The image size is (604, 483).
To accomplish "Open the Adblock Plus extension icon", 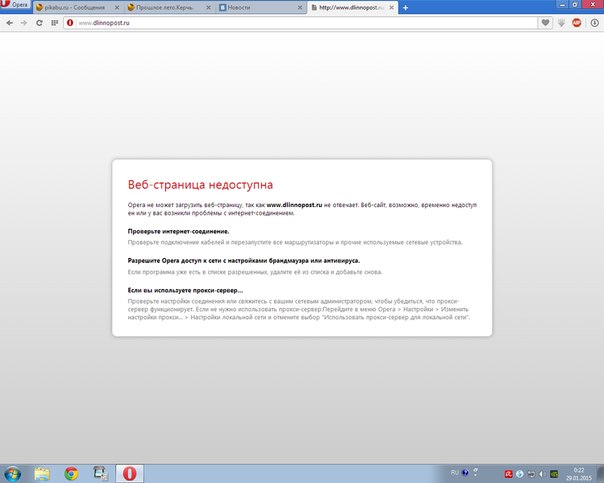I will point(577,23).
